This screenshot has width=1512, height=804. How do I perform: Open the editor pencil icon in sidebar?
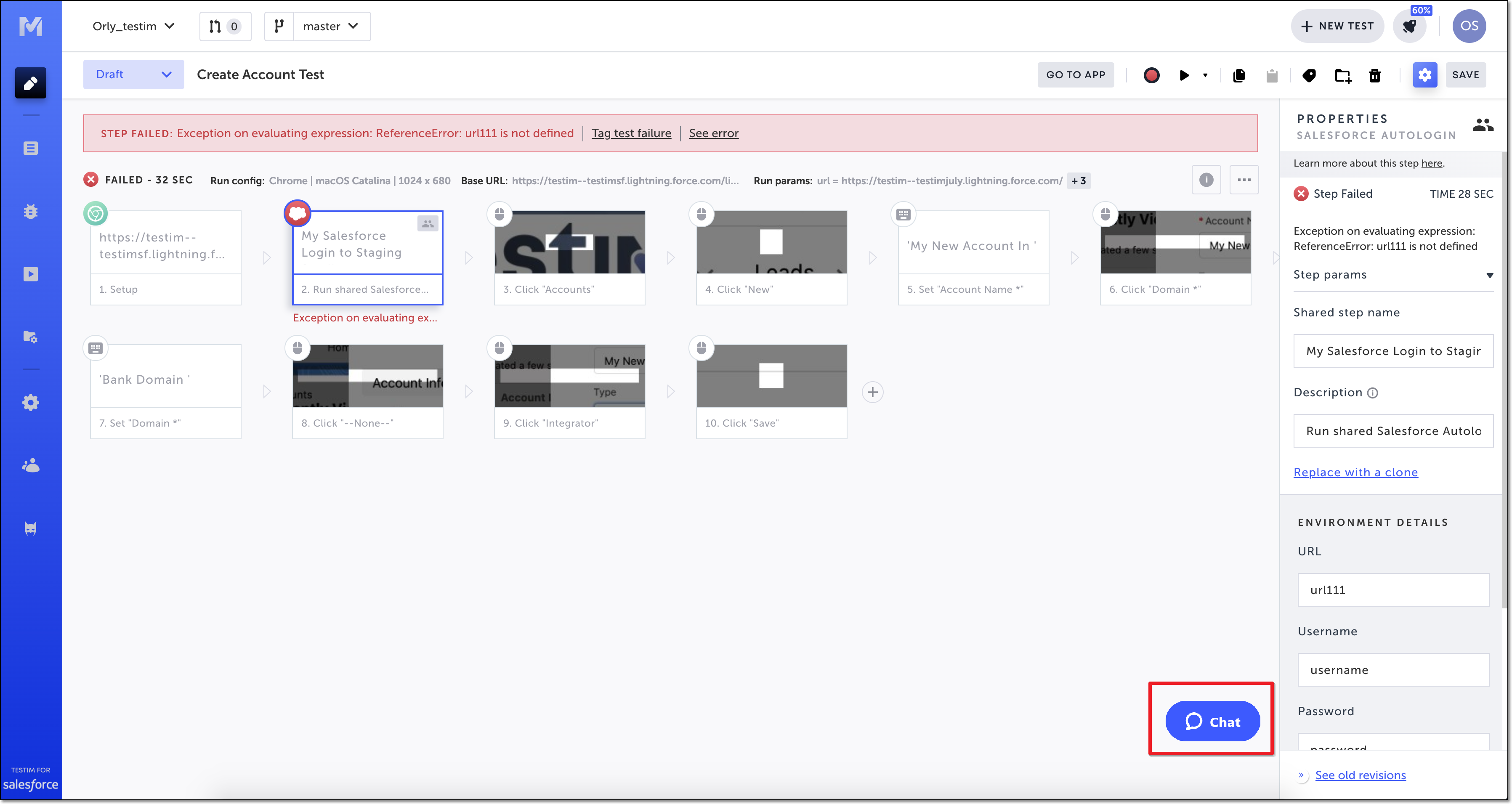[x=31, y=83]
